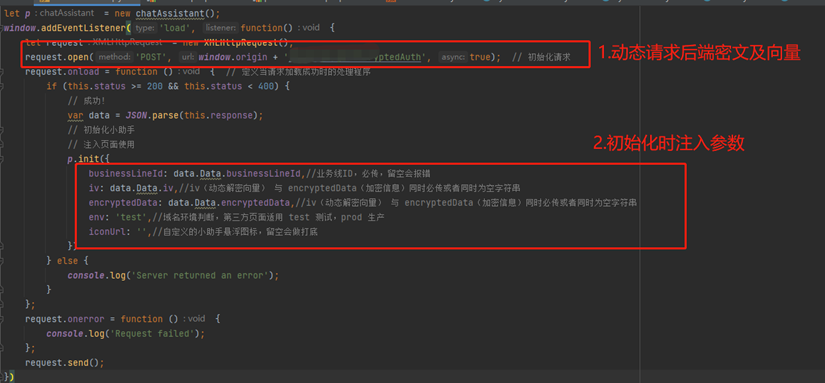The height and width of the screenshot is (383, 825).
Task: Collapse the window.addEventListener function block
Action: [2, 28]
